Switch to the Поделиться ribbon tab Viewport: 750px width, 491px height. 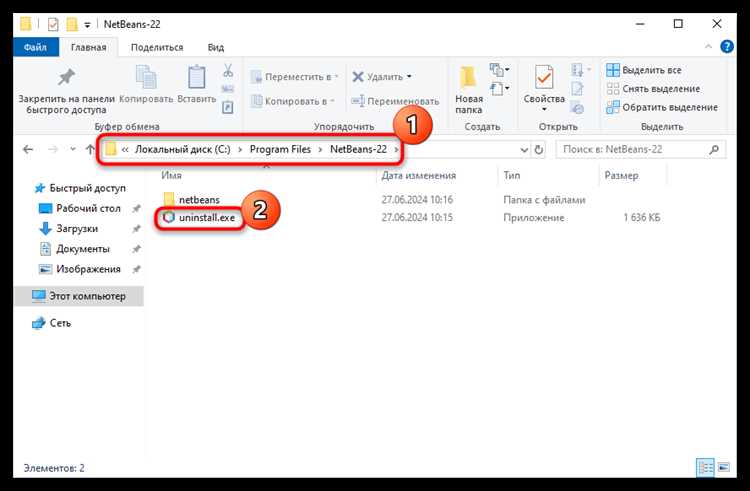coord(157,47)
